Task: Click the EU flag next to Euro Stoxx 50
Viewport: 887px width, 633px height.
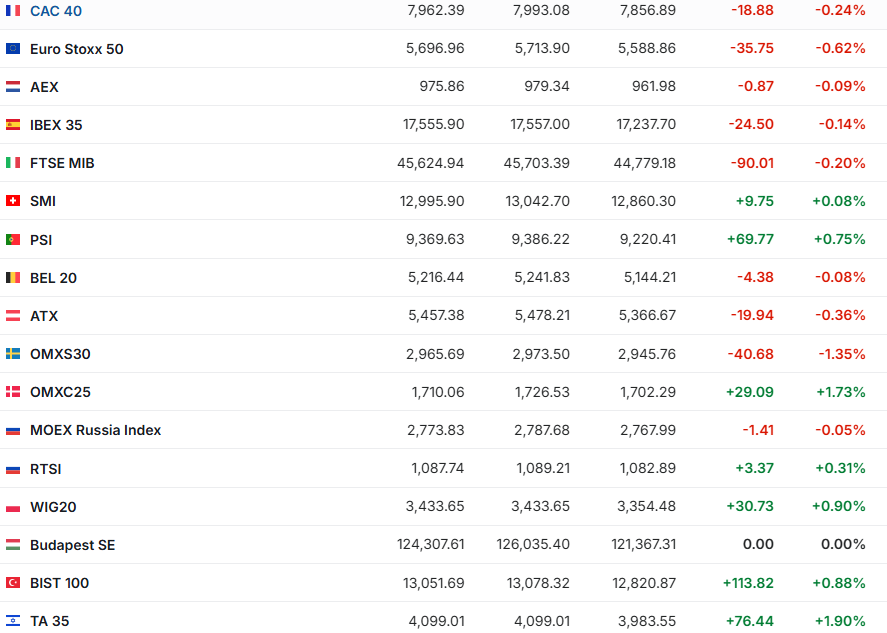Action: pyautogui.click(x=13, y=49)
